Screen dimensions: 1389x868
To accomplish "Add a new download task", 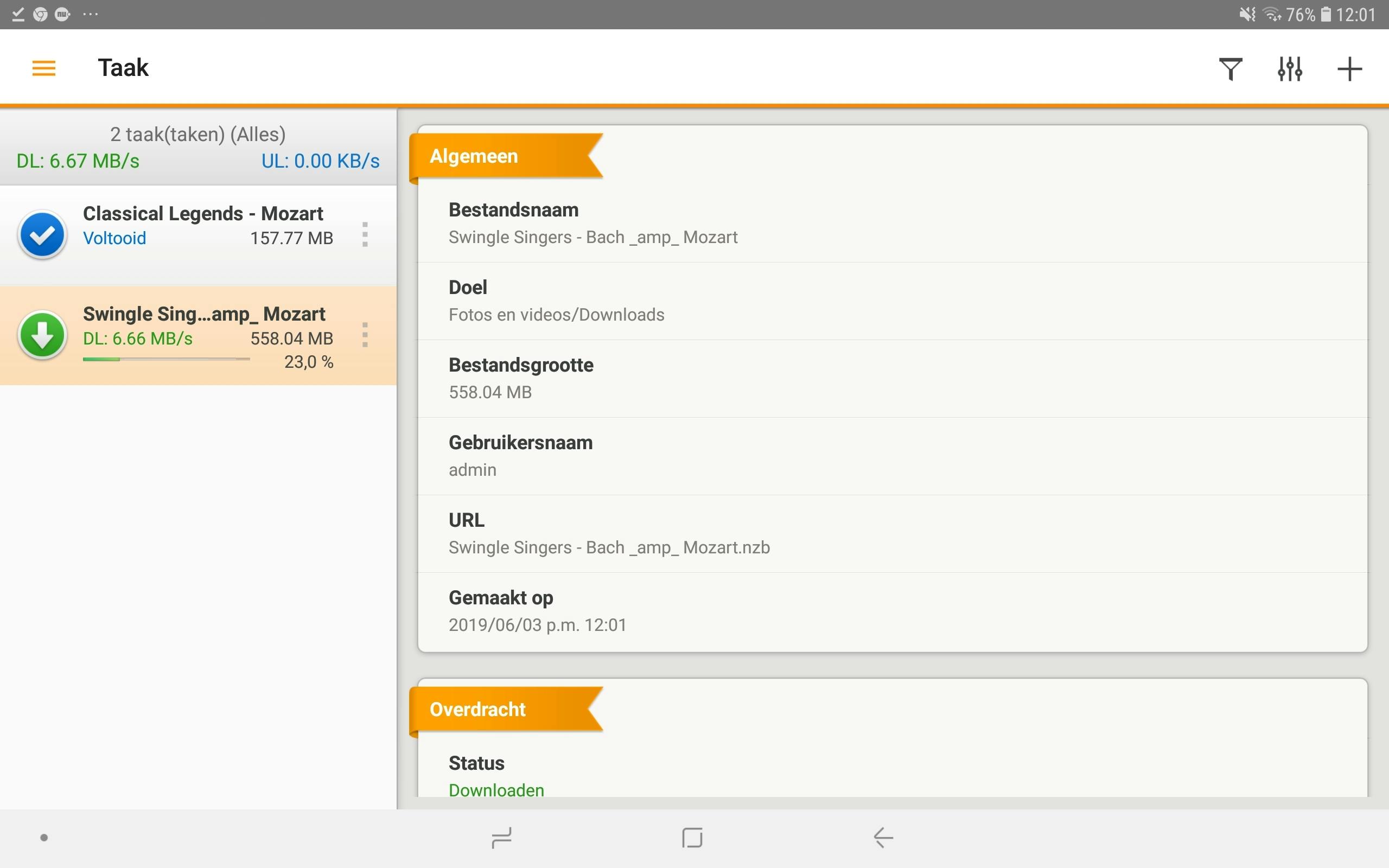I will (1349, 69).
